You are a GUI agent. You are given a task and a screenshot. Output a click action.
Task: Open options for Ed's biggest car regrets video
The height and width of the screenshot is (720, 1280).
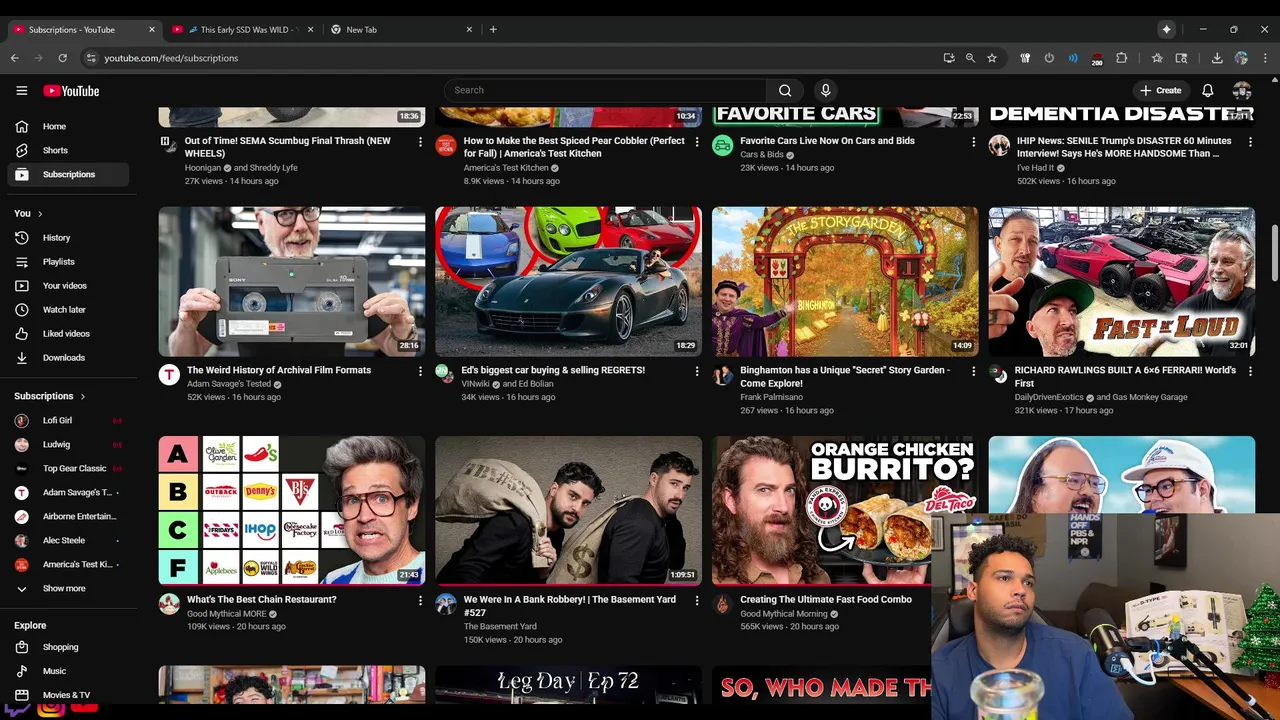tap(697, 371)
